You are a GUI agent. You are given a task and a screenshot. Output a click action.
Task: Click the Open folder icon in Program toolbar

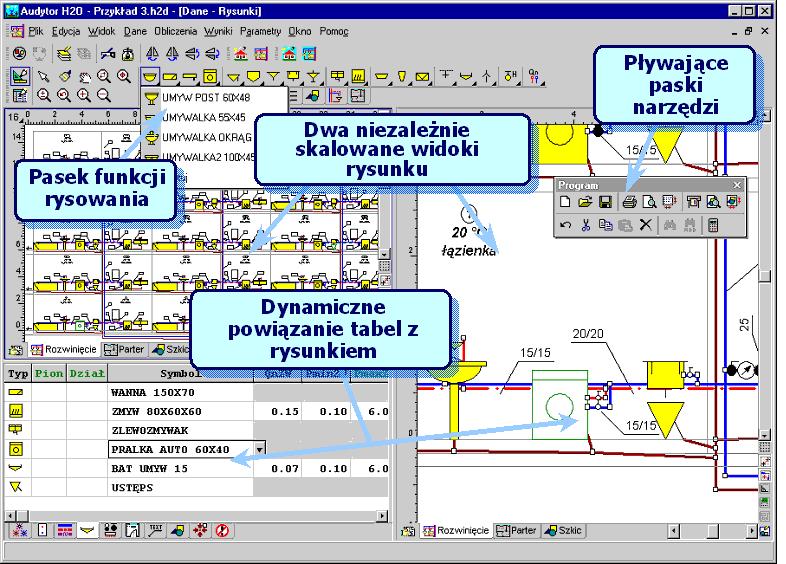pyautogui.click(x=585, y=202)
